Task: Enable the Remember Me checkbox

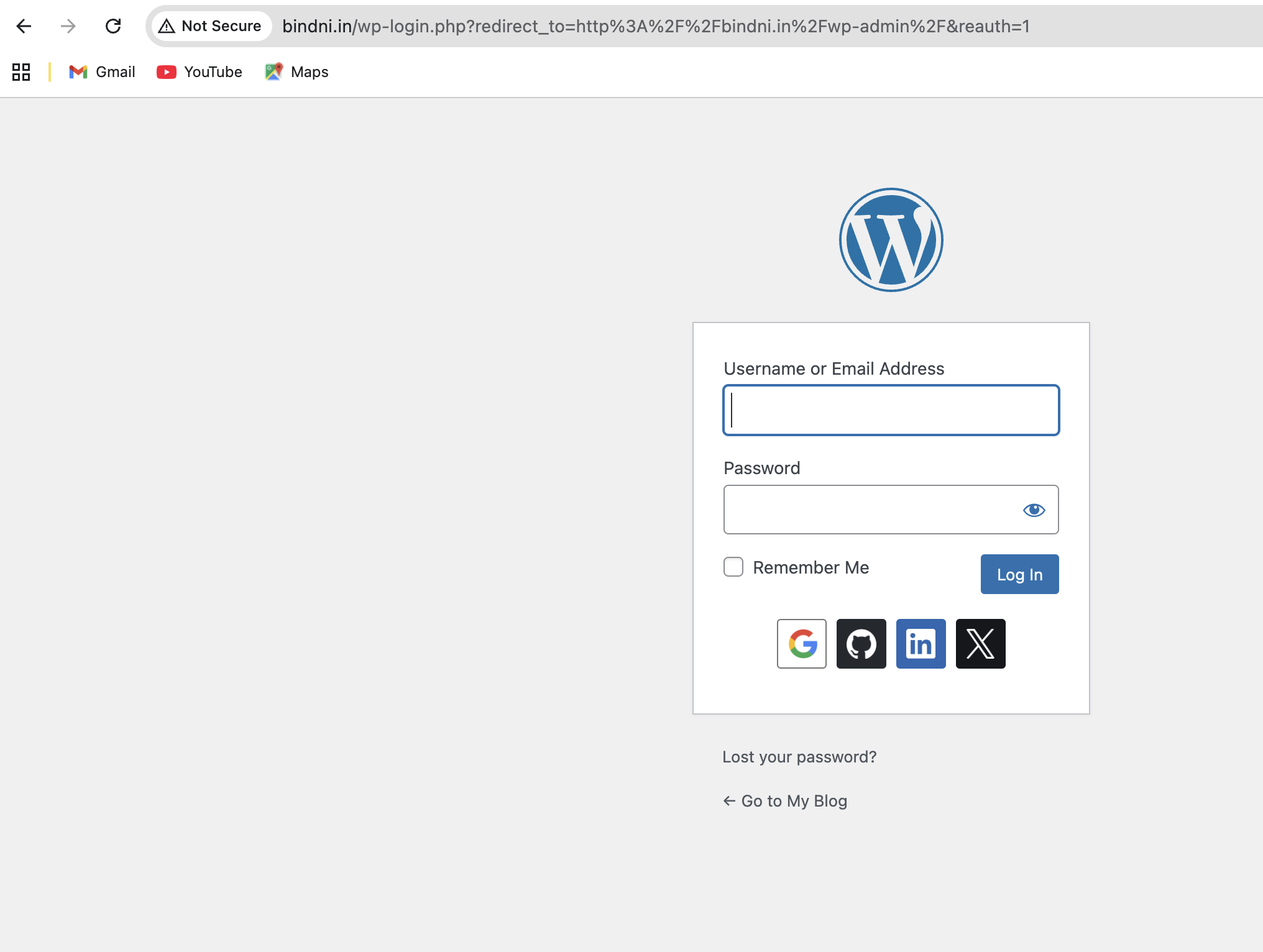Action: click(733, 567)
